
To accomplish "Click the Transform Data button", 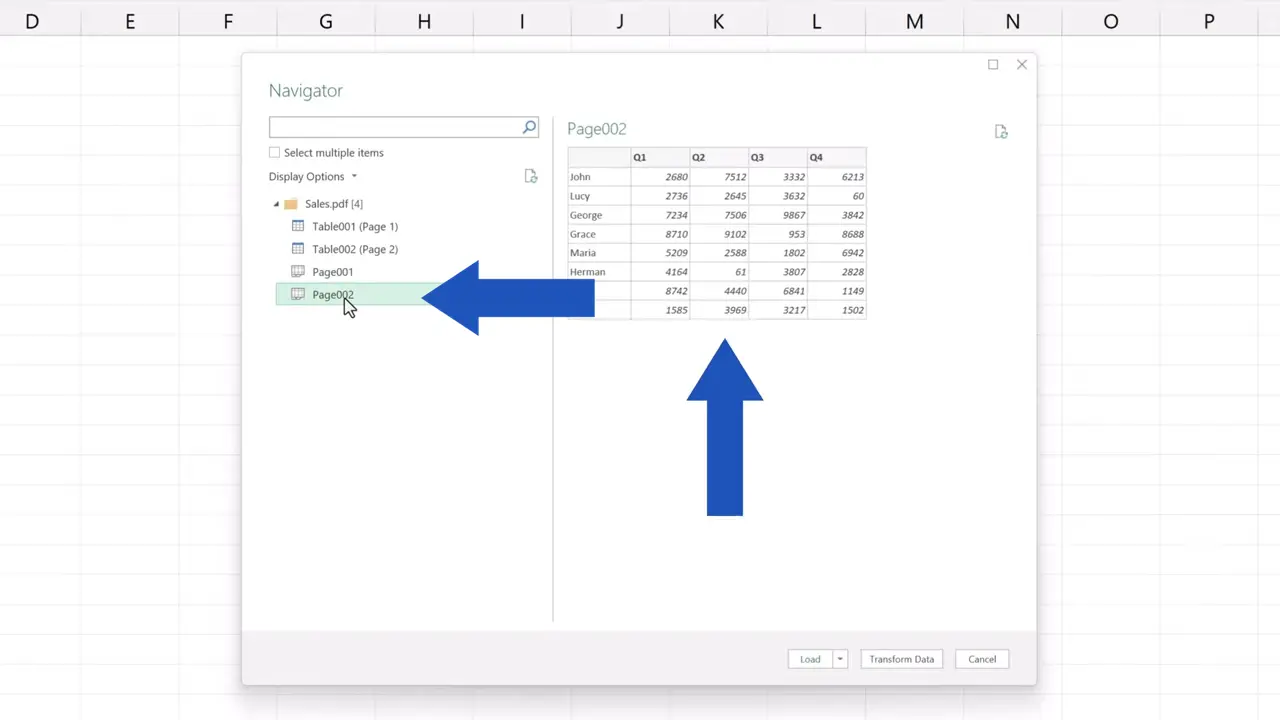I will 901,659.
